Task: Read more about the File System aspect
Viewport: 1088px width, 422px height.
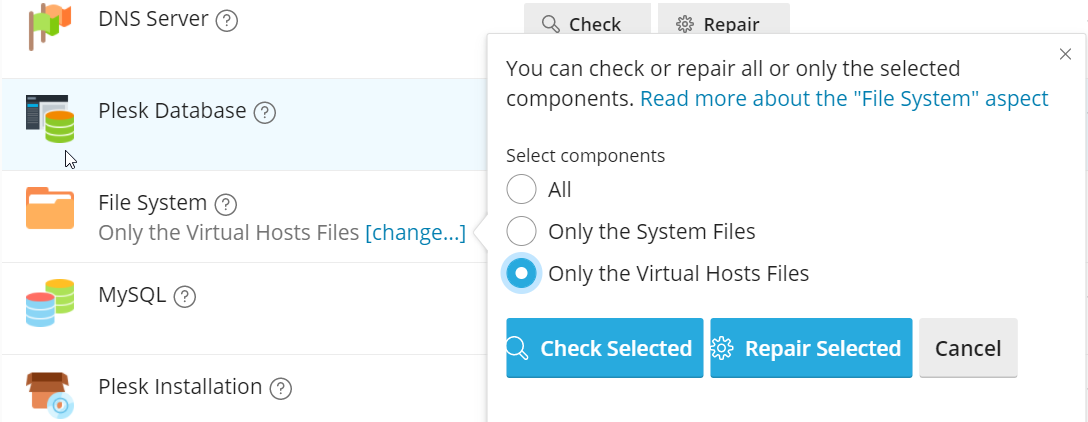Action: tap(843, 98)
